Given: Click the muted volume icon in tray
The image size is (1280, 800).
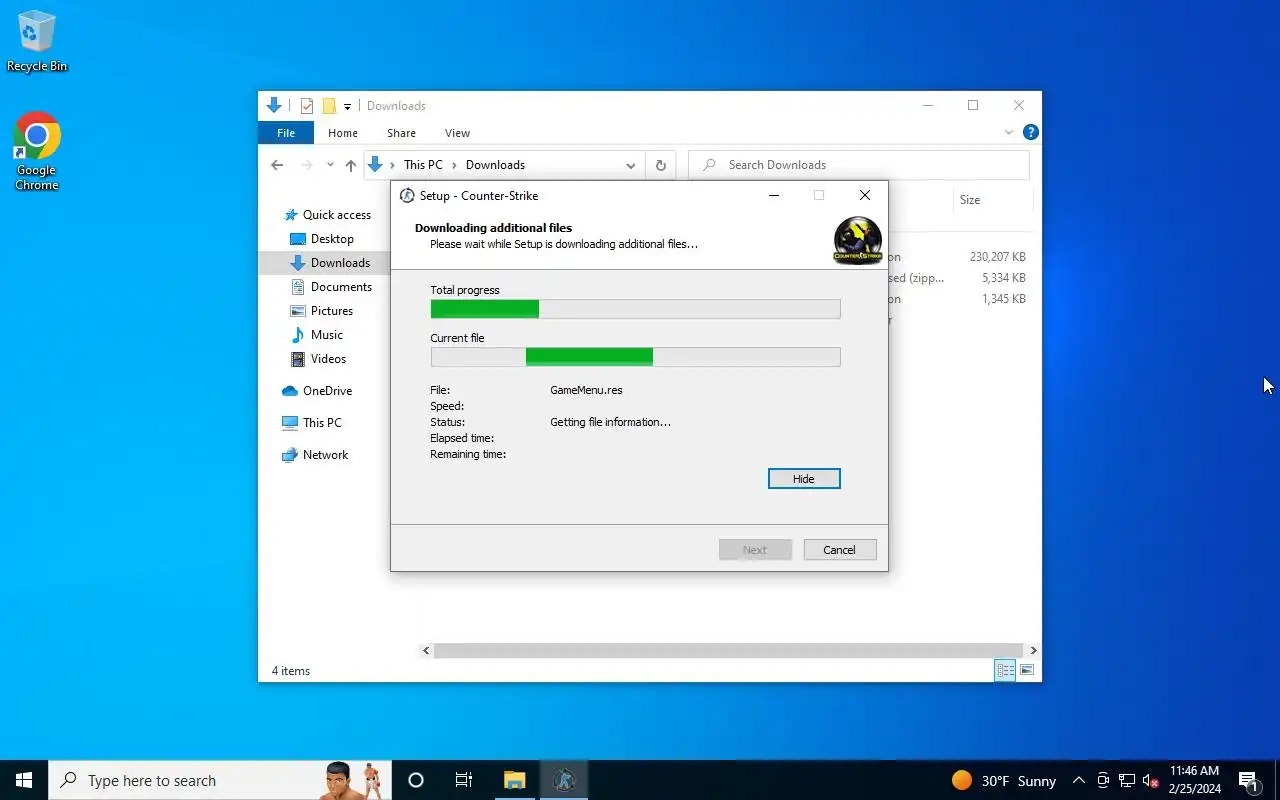Looking at the screenshot, I should click(x=1151, y=780).
